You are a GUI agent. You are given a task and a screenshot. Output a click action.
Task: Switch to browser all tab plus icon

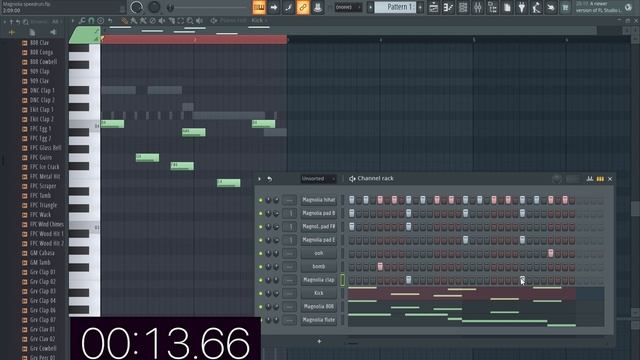pyautogui.click(x=11, y=32)
